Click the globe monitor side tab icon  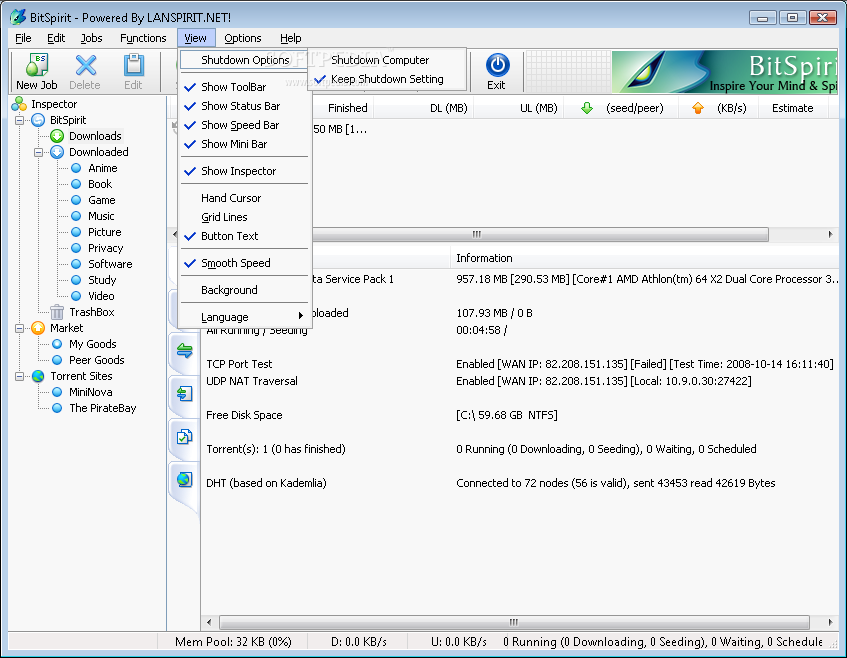click(x=185, y=479)
